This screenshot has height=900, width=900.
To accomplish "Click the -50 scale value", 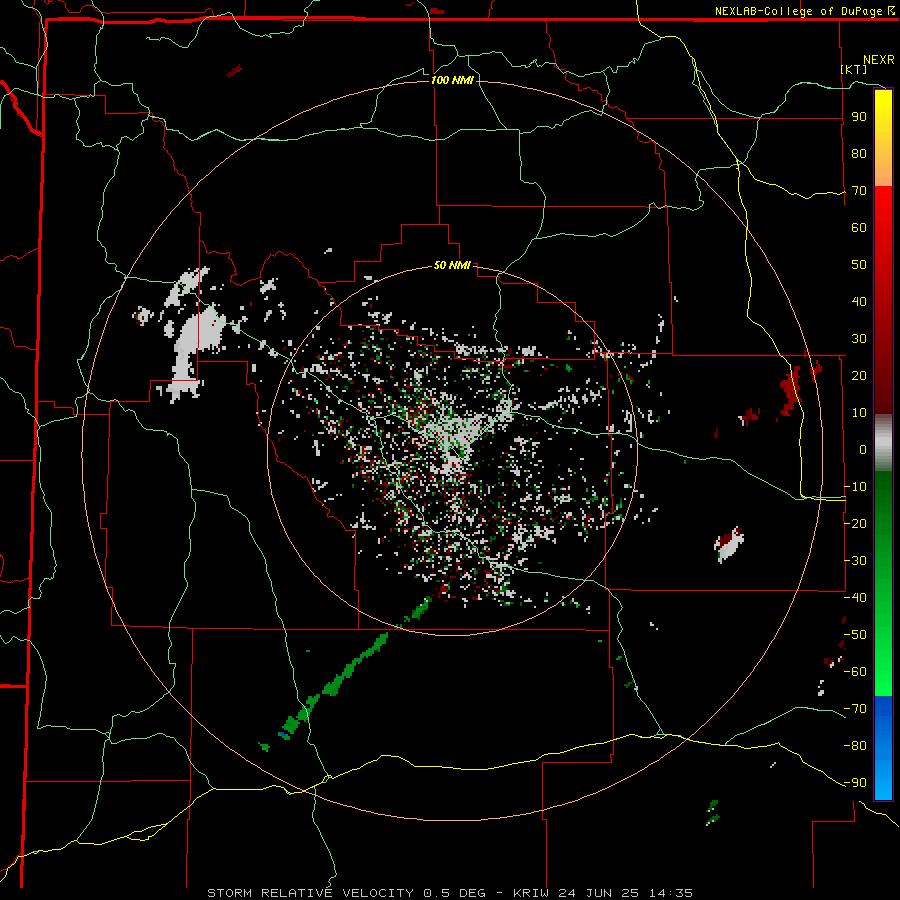I will click(x=855, y=635).
